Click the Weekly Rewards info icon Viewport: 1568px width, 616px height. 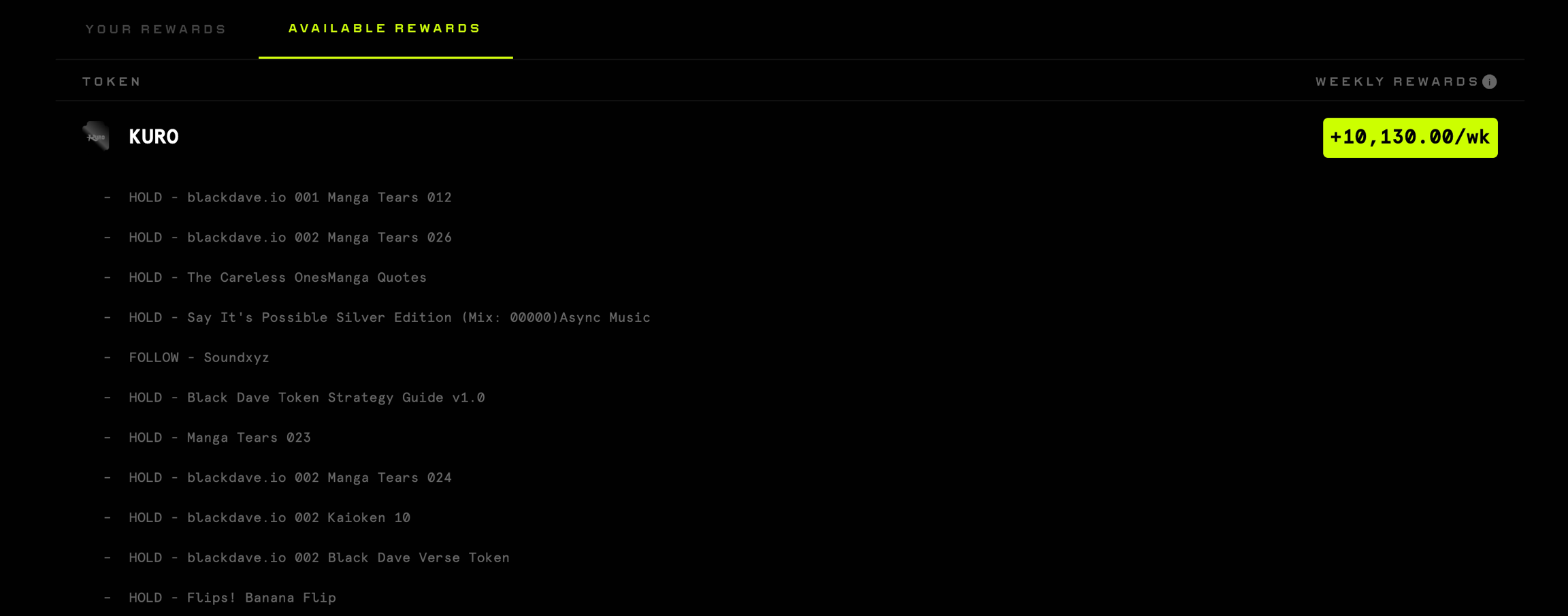[x=1490, y=82]
